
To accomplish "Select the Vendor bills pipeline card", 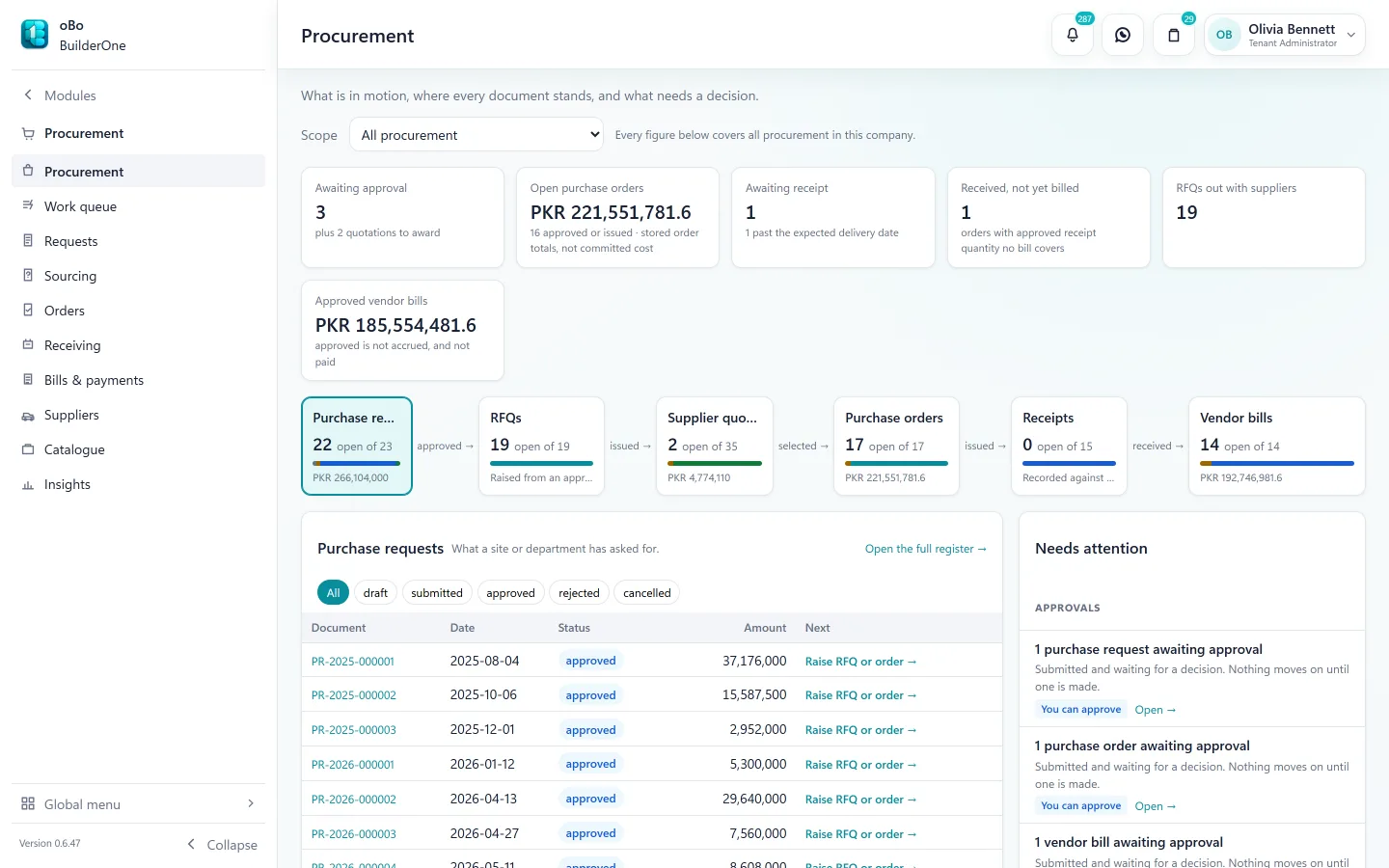I will pos(1276,446).
